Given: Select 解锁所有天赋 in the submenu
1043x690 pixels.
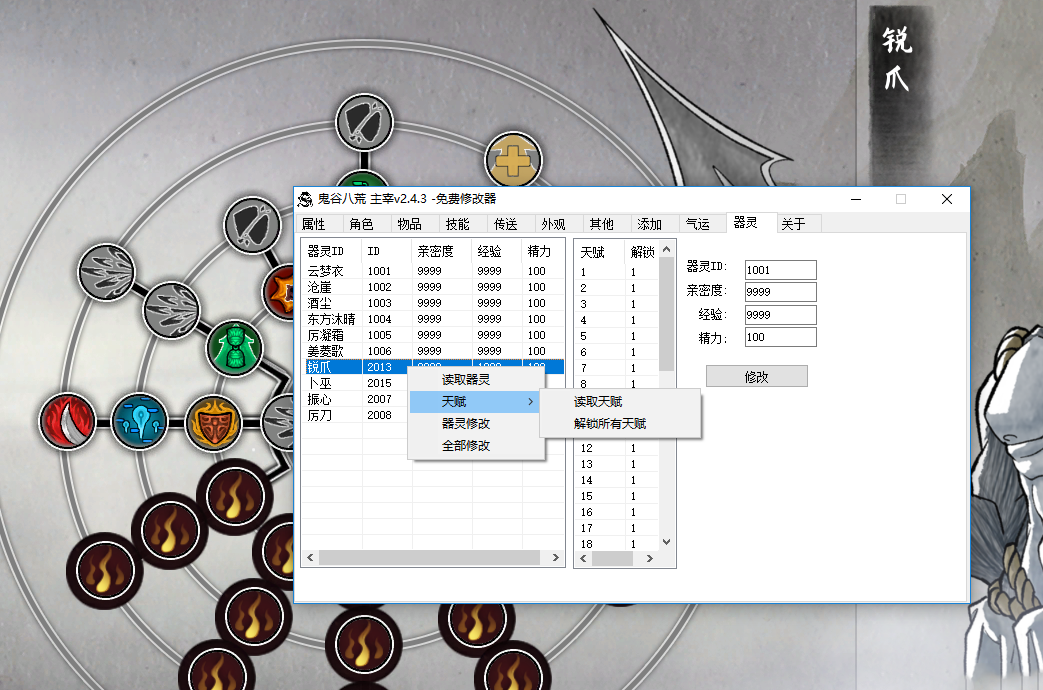Looking at the screenshot, I should point(620,423).
